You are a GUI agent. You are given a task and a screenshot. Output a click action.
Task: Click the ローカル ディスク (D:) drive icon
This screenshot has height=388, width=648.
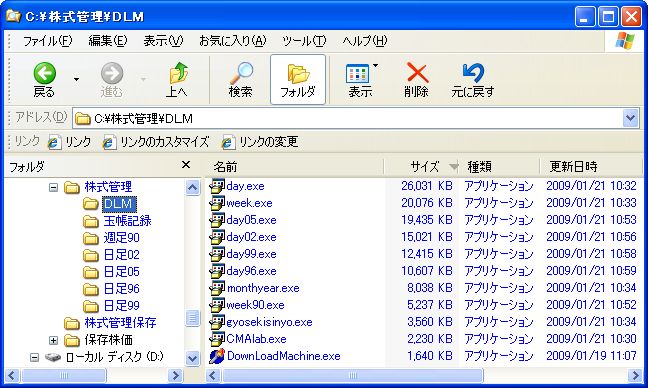tap(53, 357)
